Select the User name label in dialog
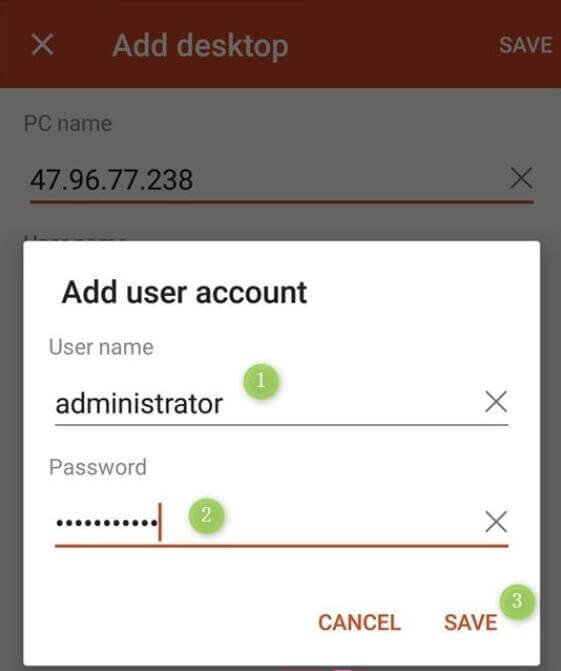The width and height of the screenshot is (561, 671). point(101,347)
